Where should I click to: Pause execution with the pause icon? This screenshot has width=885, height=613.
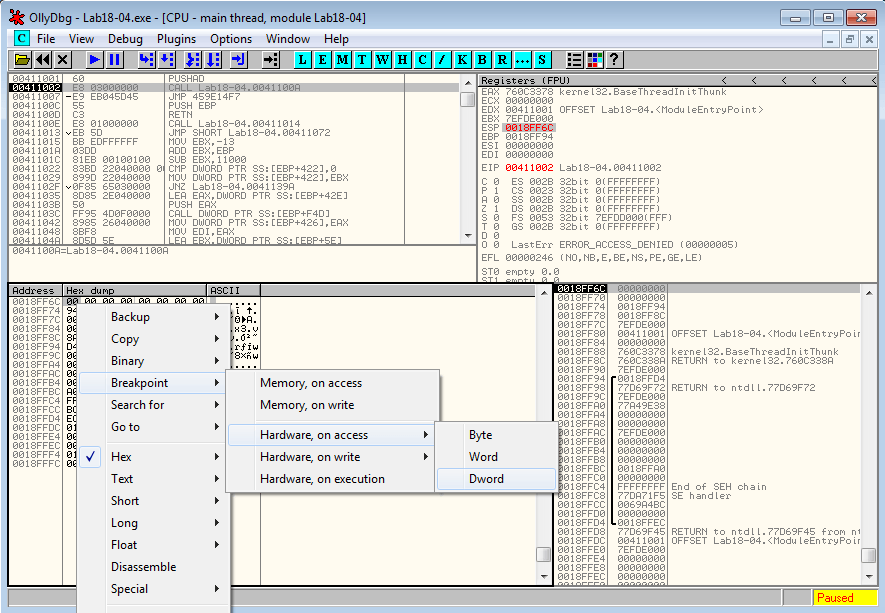coord(114,60)
